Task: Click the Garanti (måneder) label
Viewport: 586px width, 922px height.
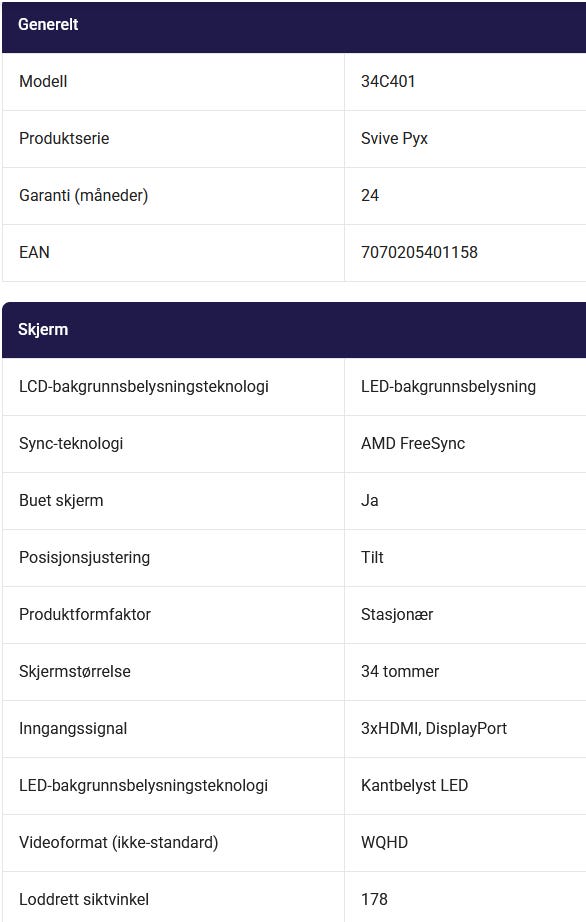Action: tap(83, 195)
